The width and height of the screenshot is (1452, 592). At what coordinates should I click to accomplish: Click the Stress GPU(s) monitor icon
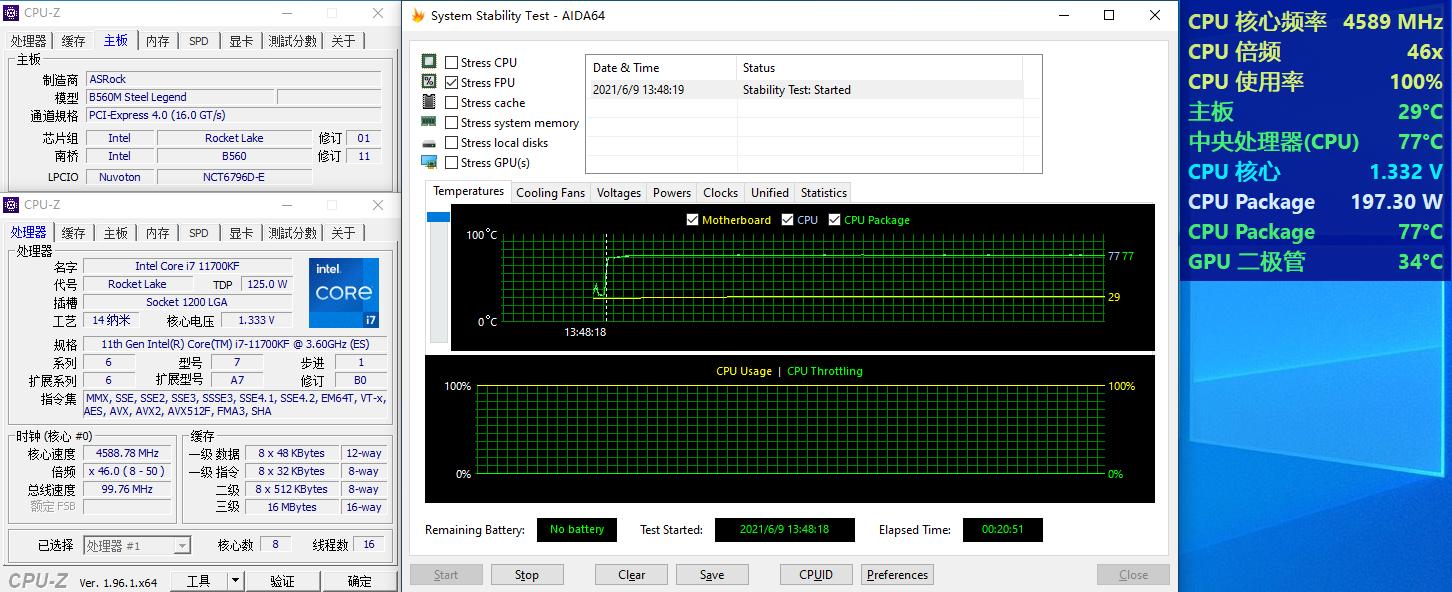[429, 162]
